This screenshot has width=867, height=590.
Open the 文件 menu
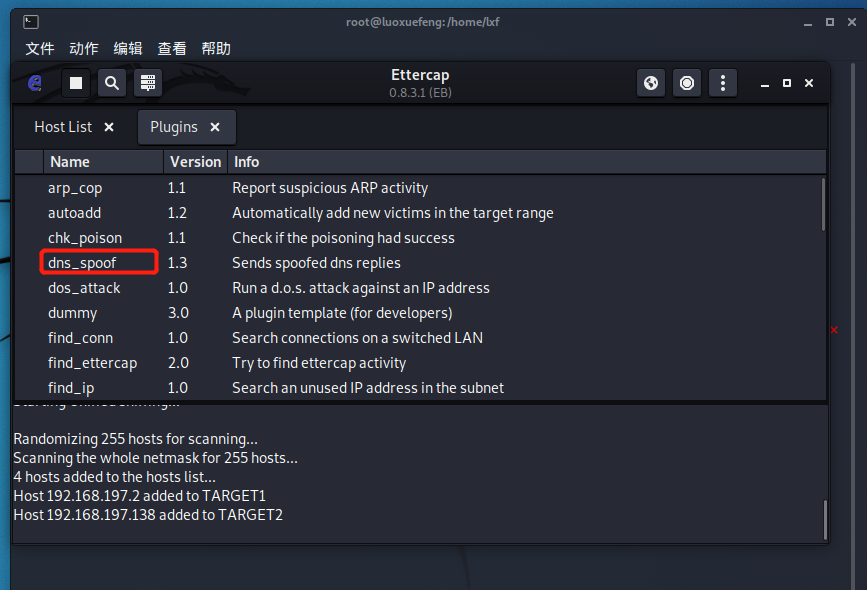point(40,49)
